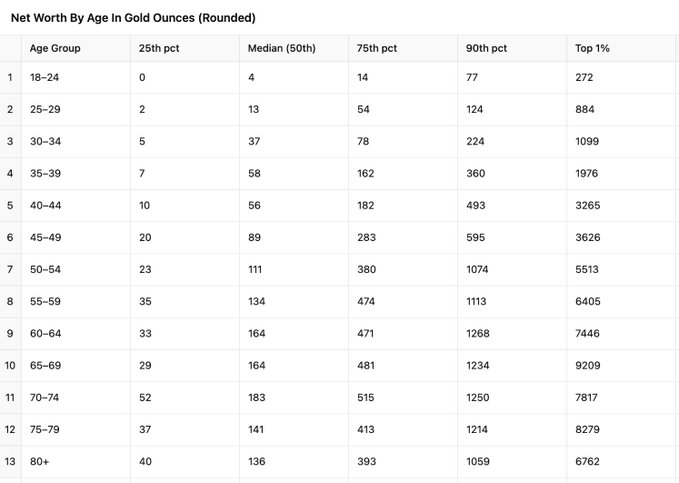Click the 90th pct column header
The height and width of the screenshot is (483, 679).
486,48
